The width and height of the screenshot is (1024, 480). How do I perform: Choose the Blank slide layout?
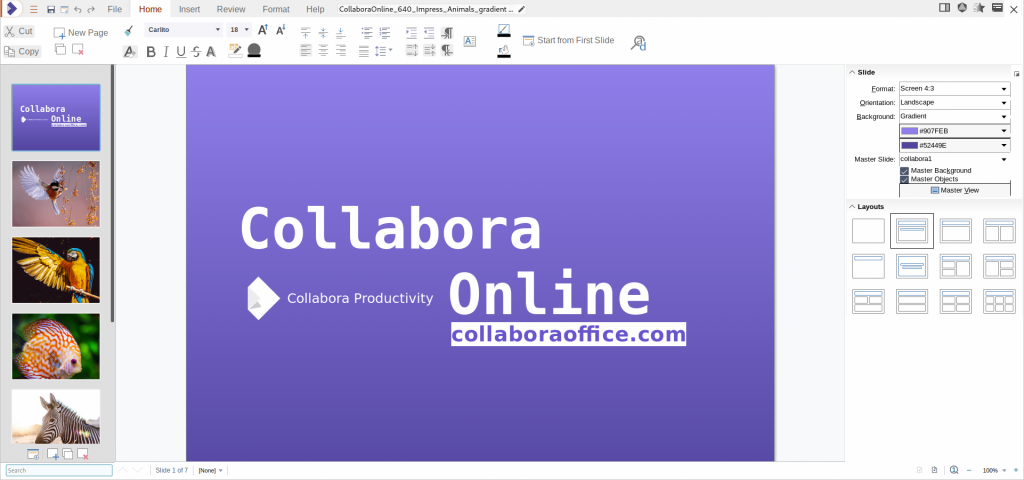coord(868,231)
